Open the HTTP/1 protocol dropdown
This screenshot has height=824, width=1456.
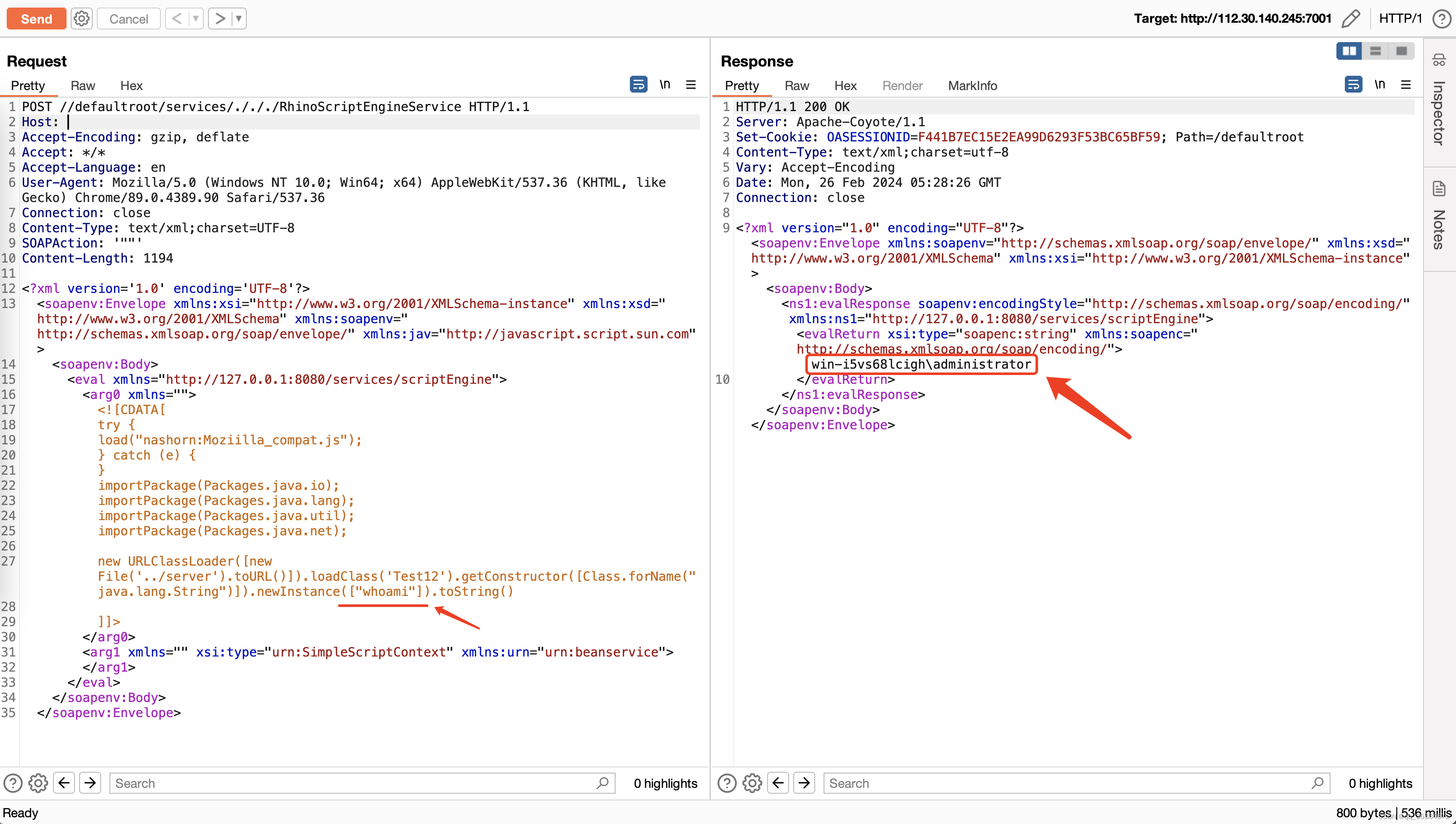click(x=1401, y=18)
